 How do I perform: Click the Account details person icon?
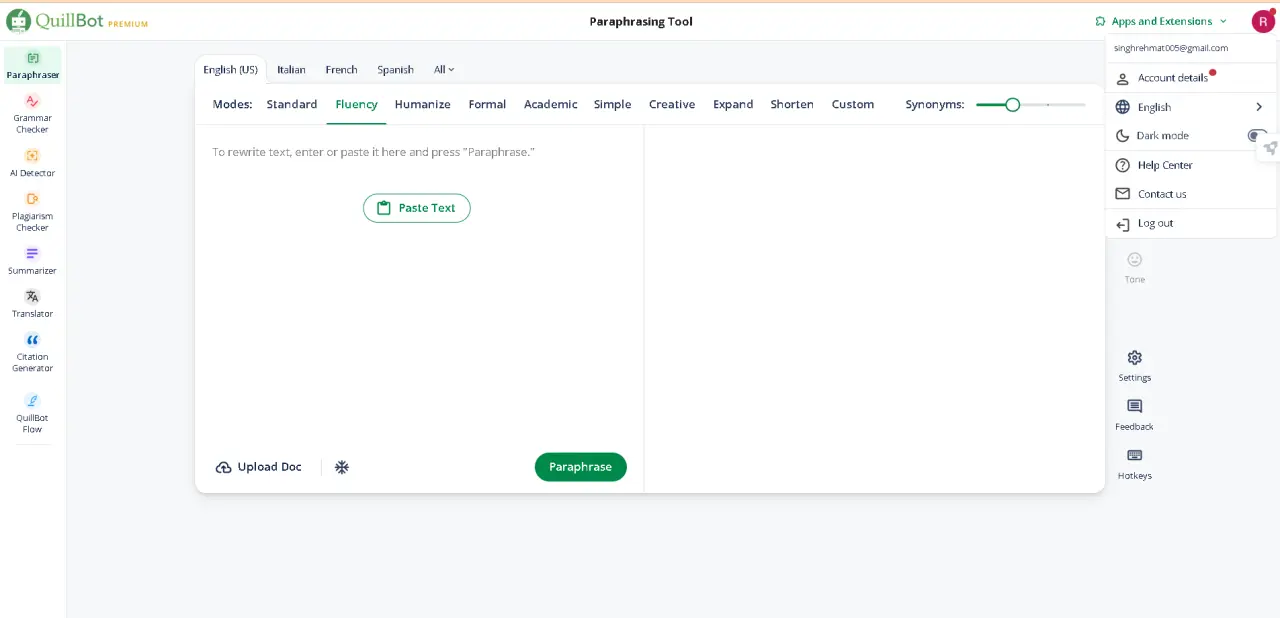[x=1122, y=78]
